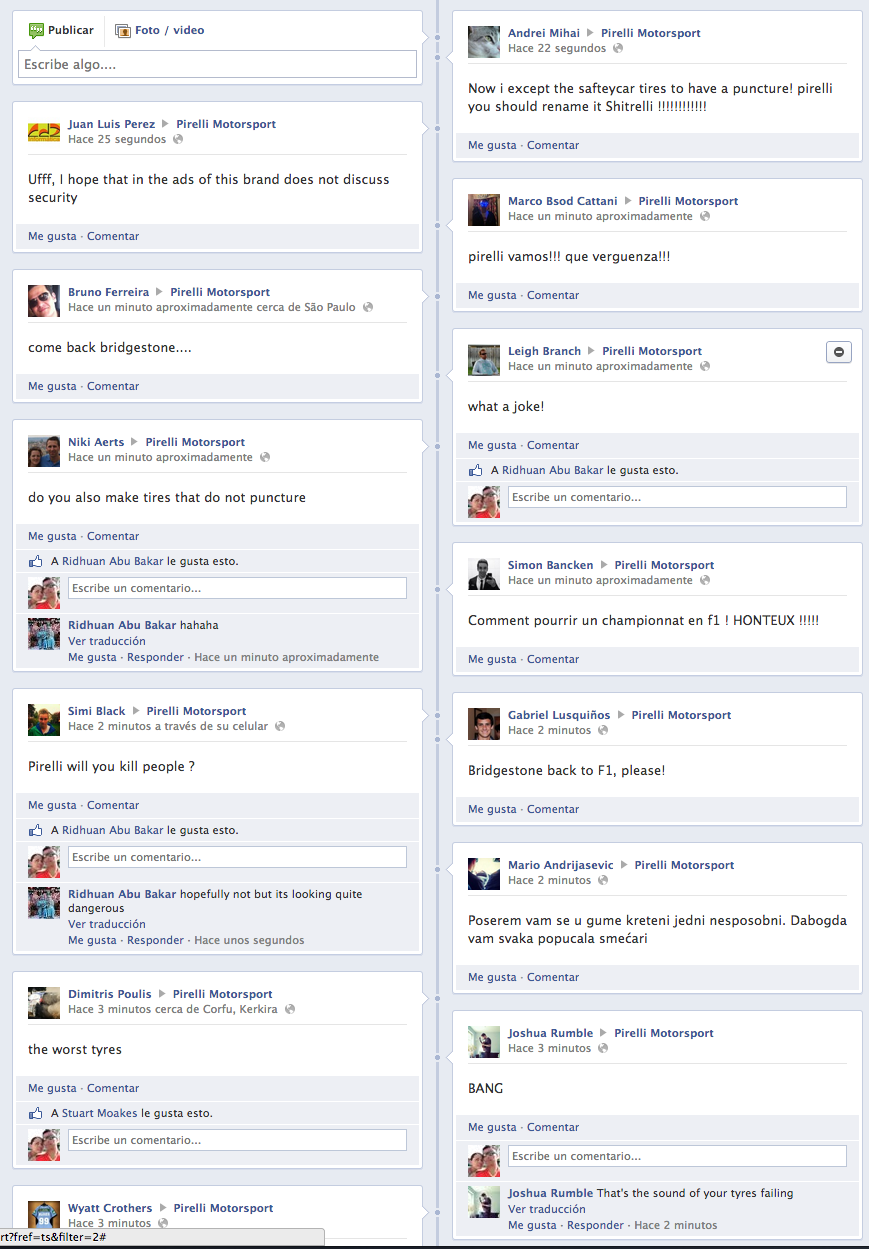
Task: Click the Stuart Moakes name link
Action: [x=99, y=1113]
